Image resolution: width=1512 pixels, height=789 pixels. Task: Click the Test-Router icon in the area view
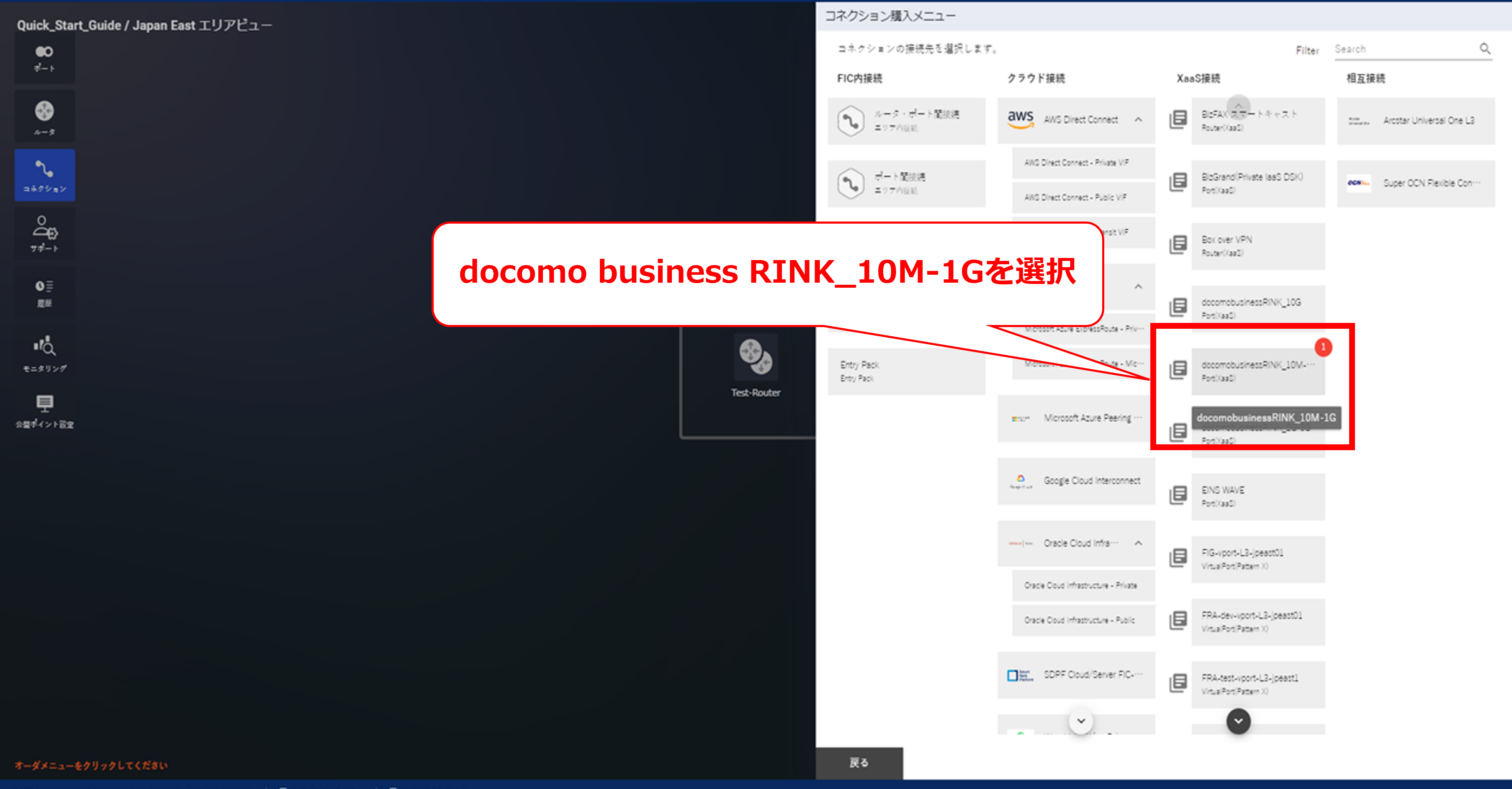coord(756,358)
